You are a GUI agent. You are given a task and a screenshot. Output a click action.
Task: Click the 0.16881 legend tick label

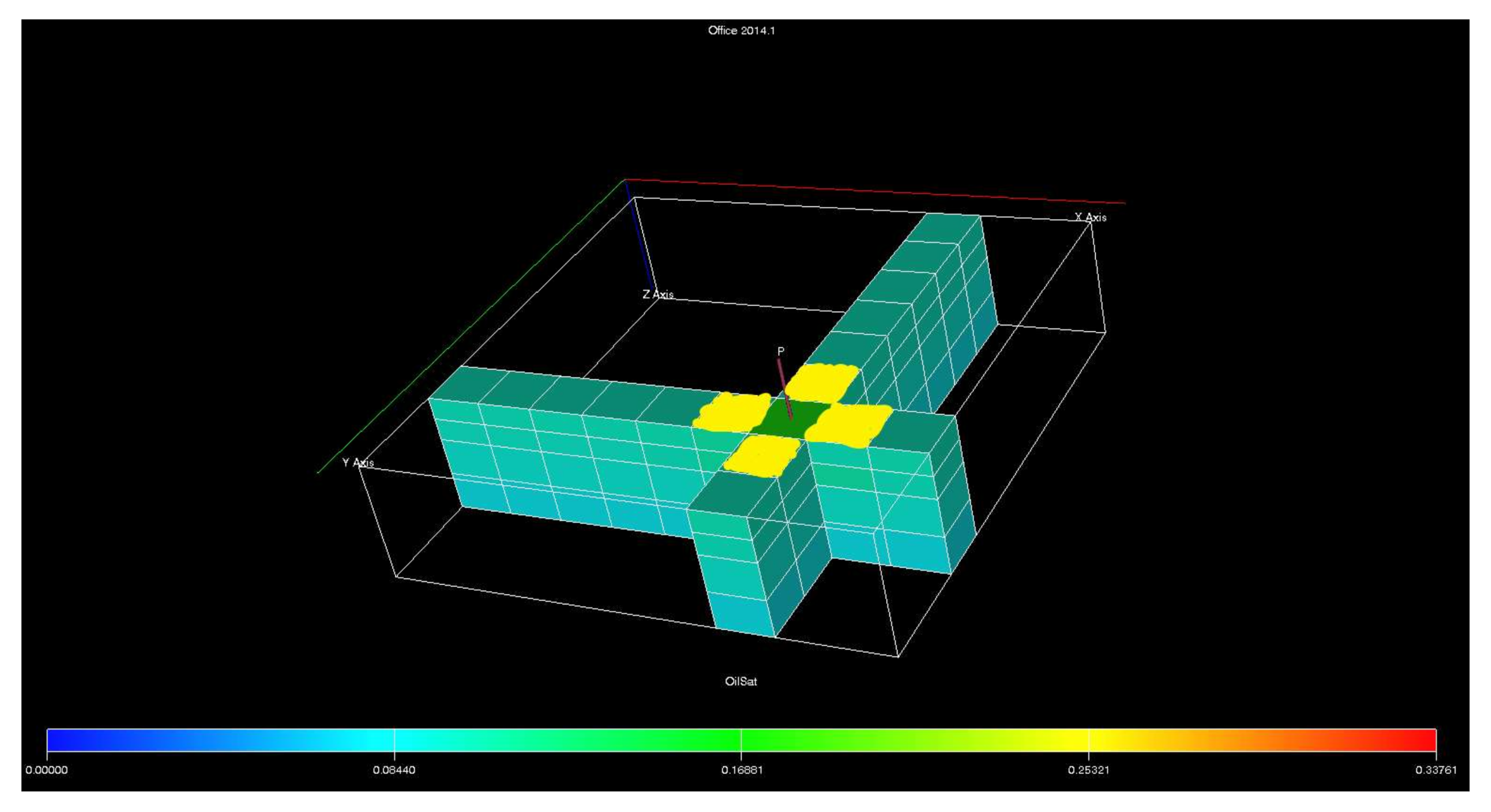point(742,770)
